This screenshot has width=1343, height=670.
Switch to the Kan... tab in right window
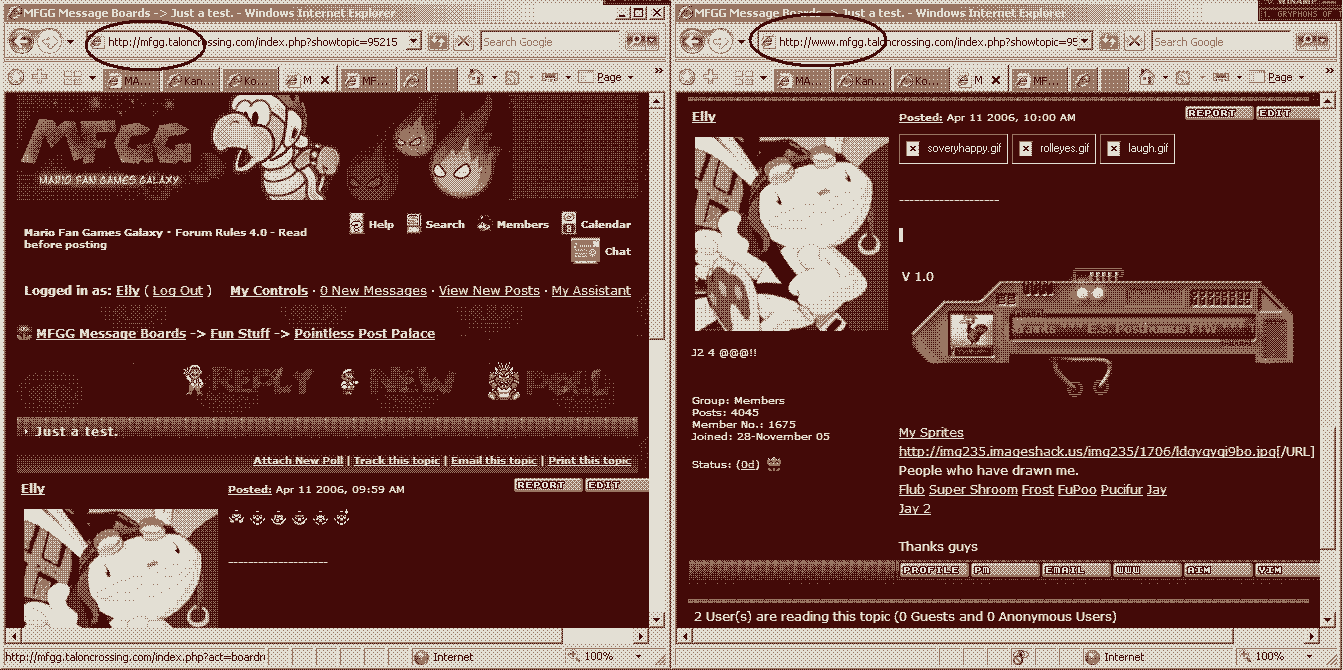[864, 79]
